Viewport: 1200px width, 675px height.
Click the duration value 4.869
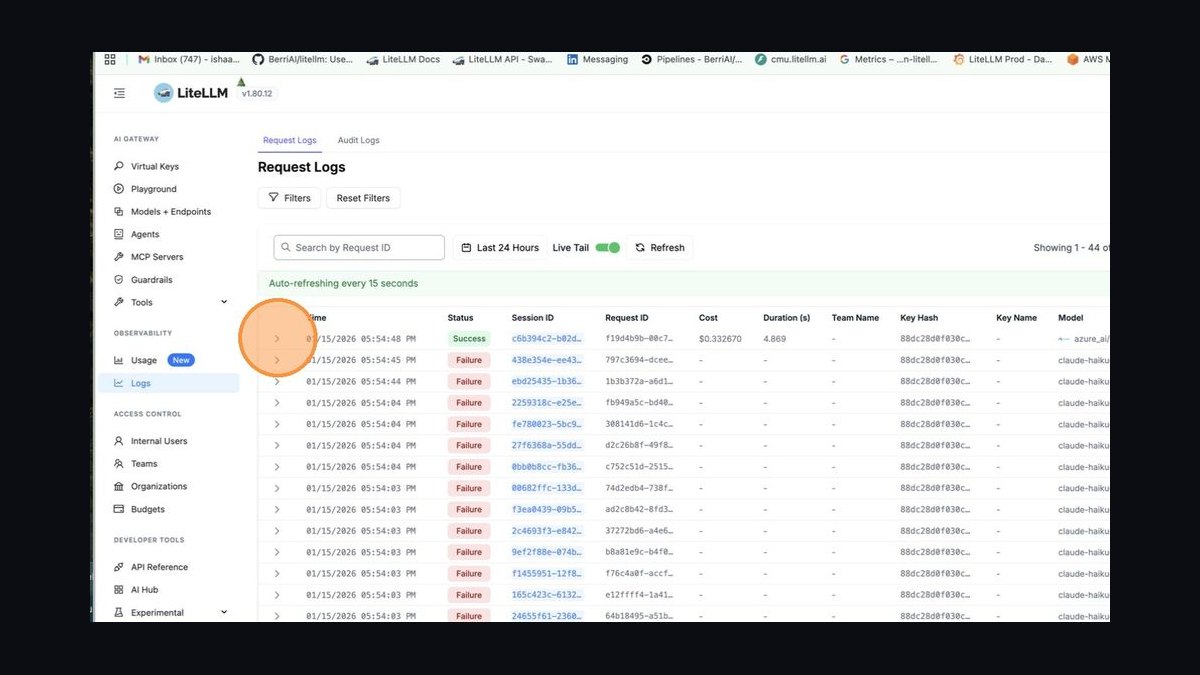coord(774,339)
